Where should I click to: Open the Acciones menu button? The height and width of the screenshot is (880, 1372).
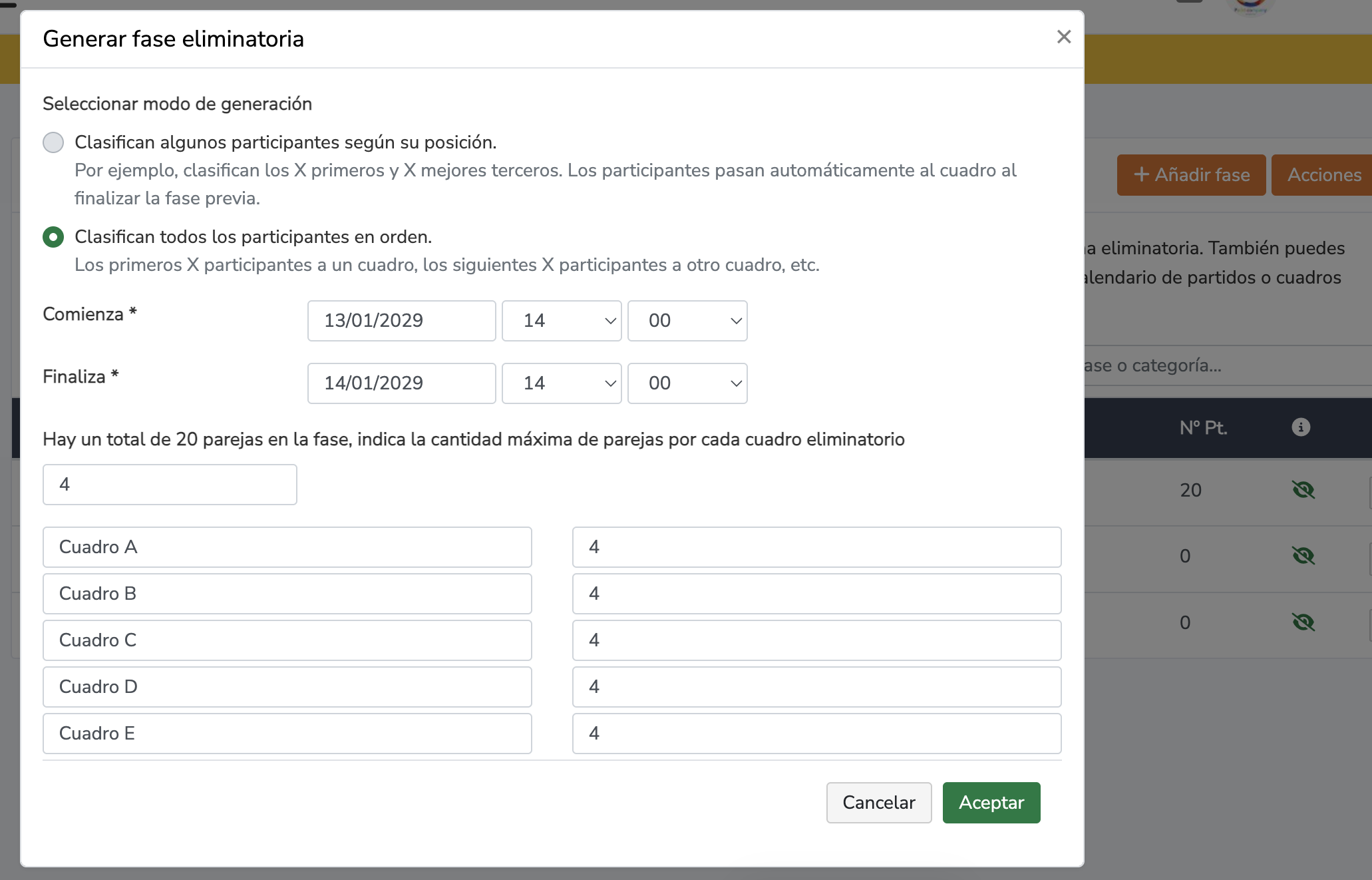[1323, 175]
